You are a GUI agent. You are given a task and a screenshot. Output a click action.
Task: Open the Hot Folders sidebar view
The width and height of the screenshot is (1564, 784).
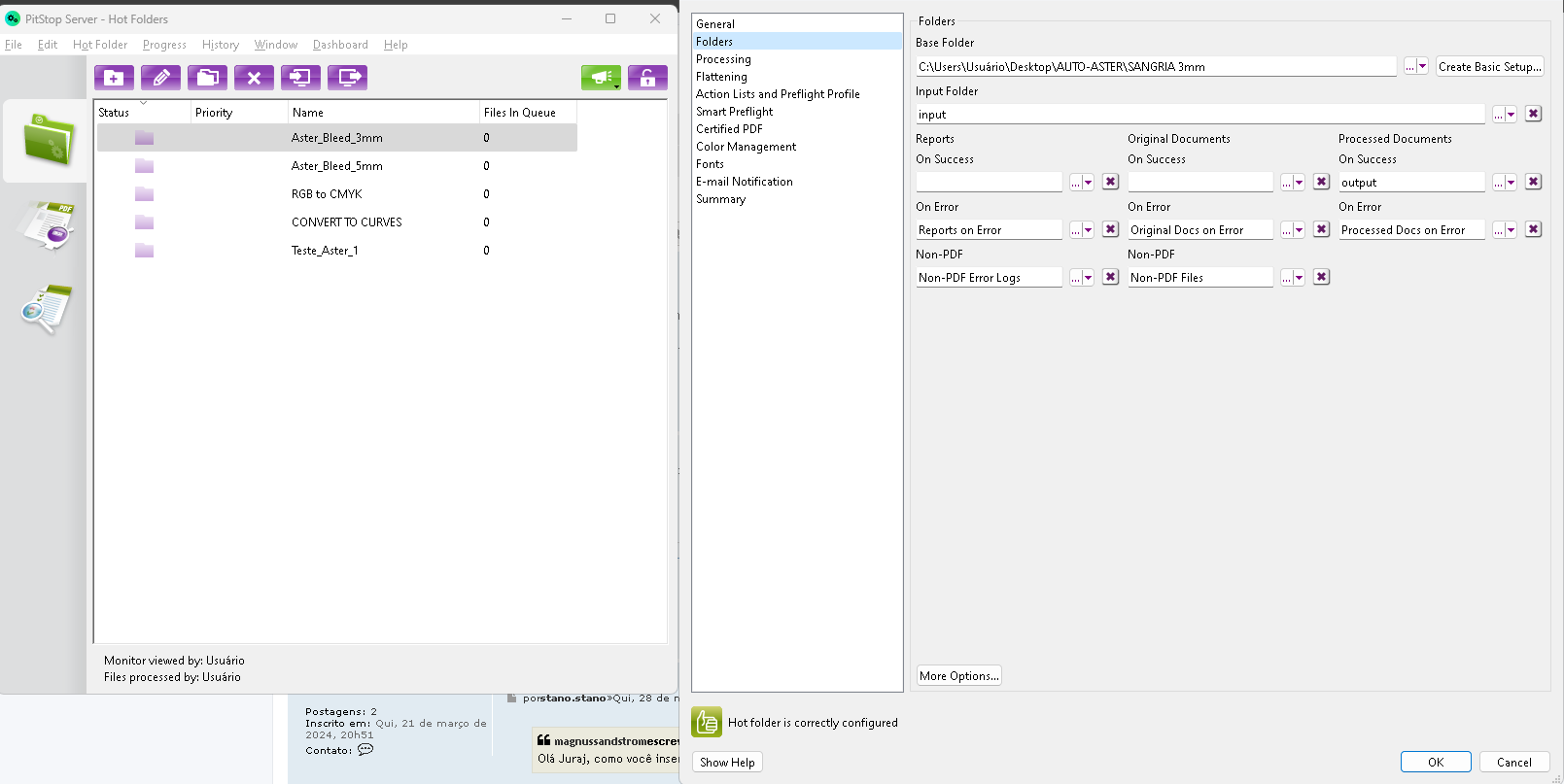48,141
